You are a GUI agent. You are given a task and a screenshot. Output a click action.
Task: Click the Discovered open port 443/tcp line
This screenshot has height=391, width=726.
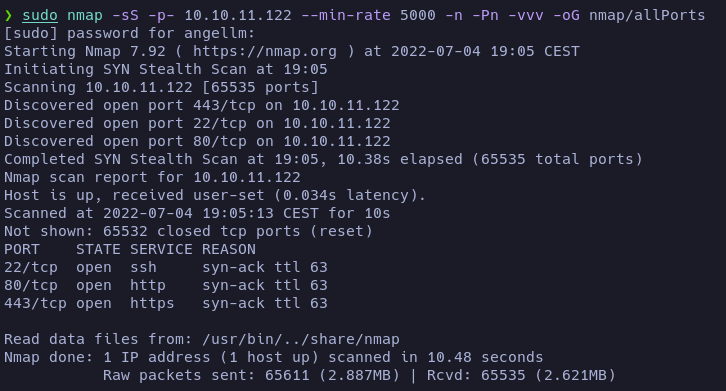[x=202, y=105]
